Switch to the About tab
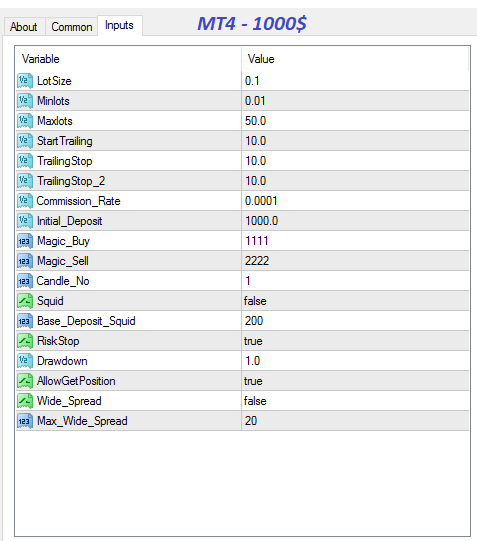This screenshot has width=477, height=541. (24, 27)
